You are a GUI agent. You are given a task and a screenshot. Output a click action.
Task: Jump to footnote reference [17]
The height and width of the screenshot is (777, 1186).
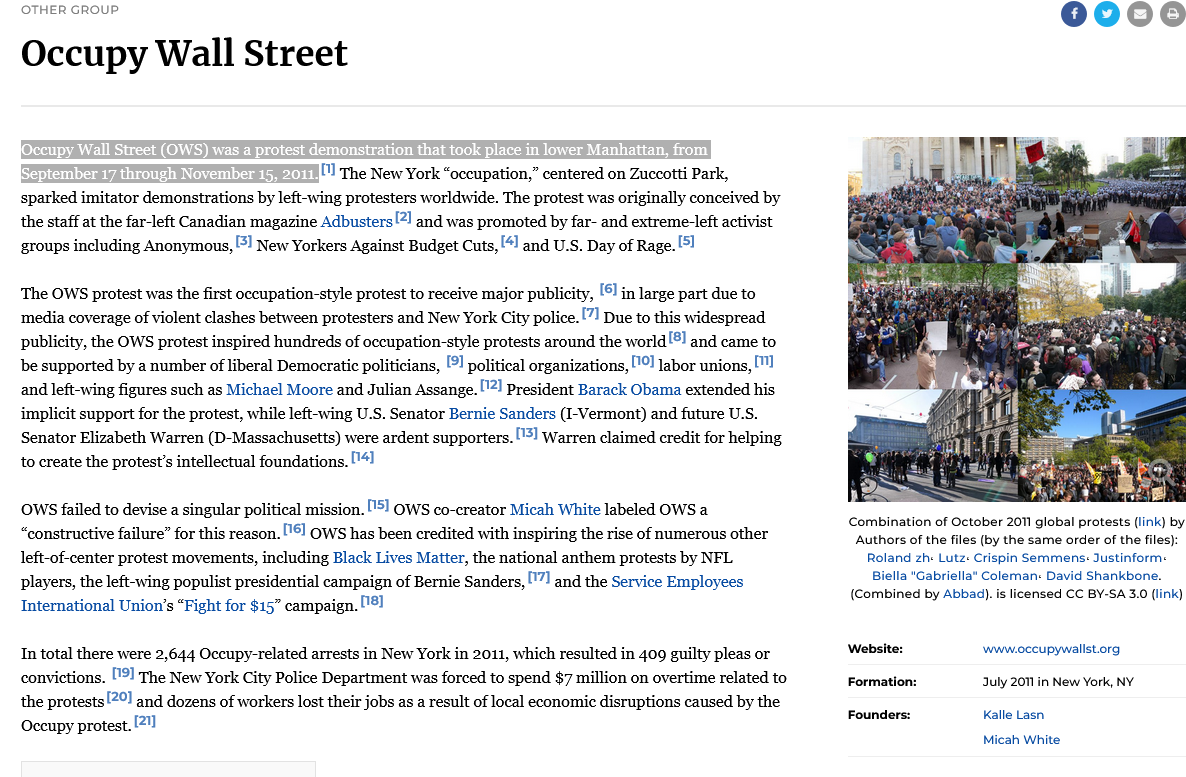539,578
